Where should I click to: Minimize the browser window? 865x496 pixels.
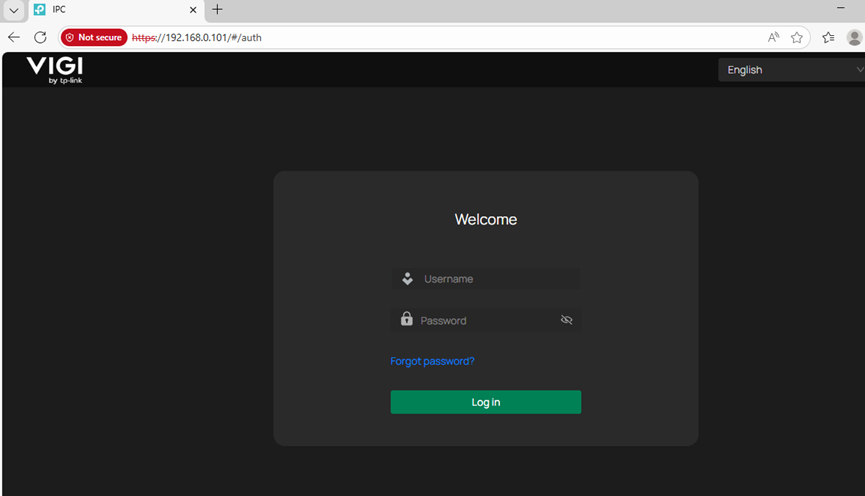coord(841,8)
